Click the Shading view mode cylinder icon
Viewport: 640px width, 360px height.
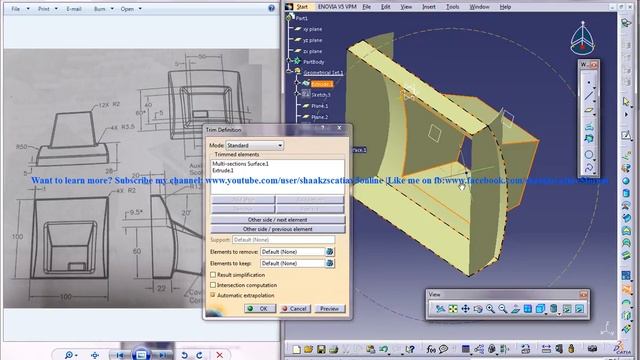pos(553,309)
